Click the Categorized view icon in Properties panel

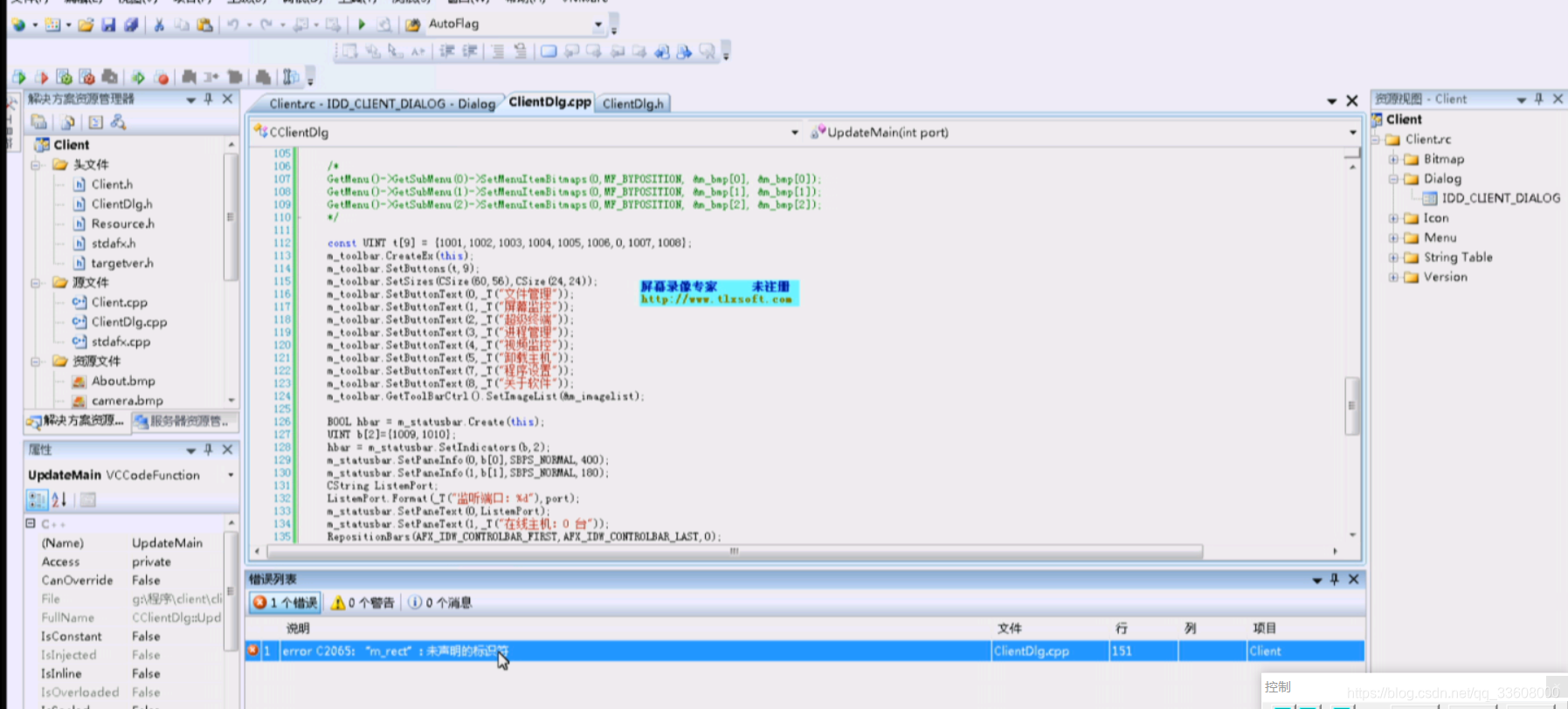37,499
